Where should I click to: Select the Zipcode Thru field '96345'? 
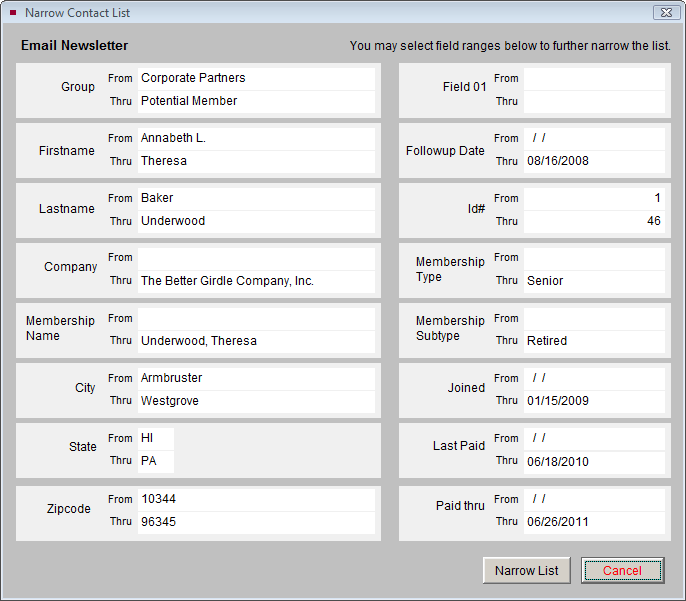255,521
